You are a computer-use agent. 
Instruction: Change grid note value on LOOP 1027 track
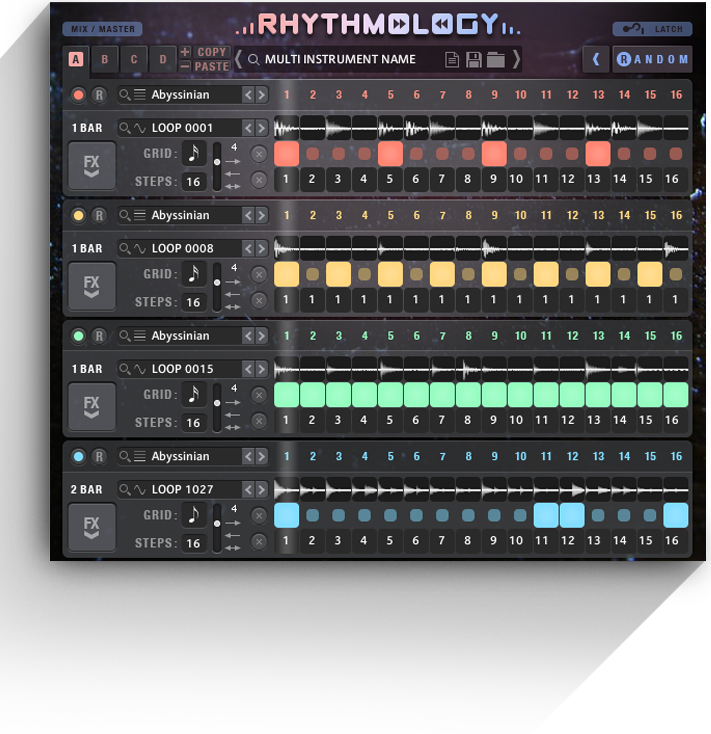[x=194, y=514]
